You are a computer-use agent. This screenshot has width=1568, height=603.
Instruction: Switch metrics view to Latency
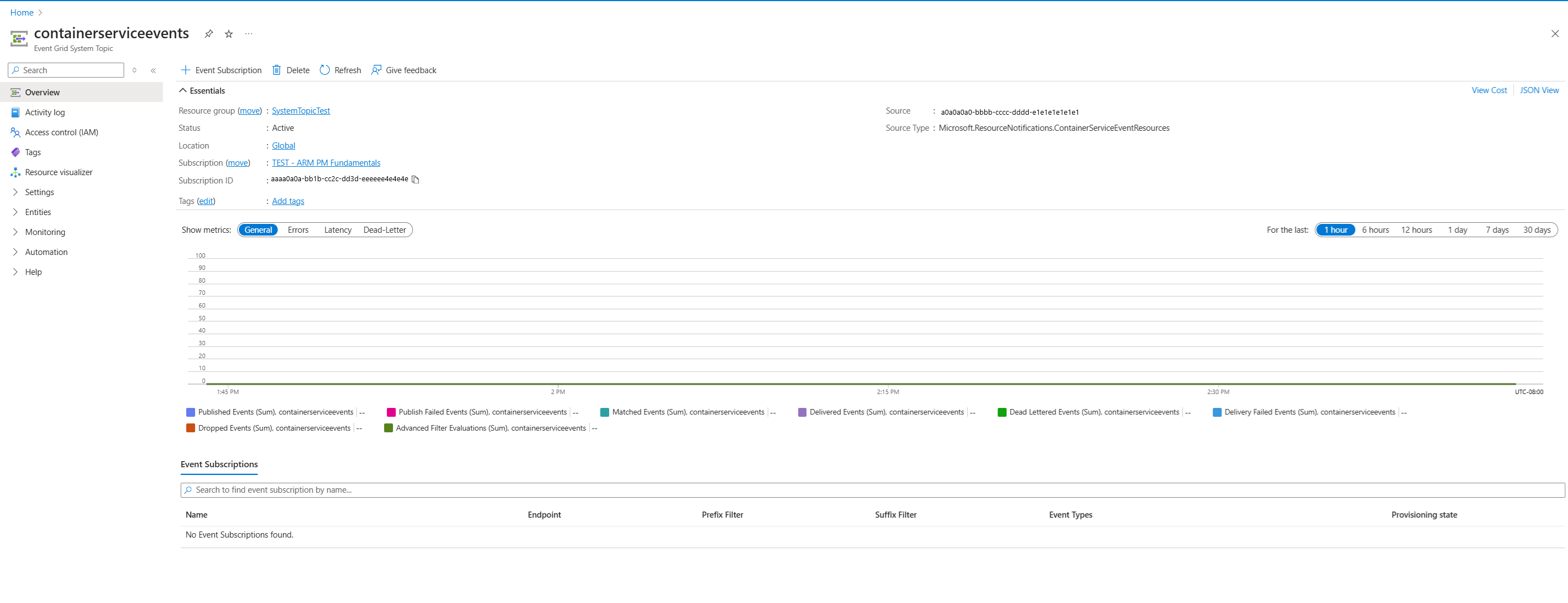coord(337,230)
